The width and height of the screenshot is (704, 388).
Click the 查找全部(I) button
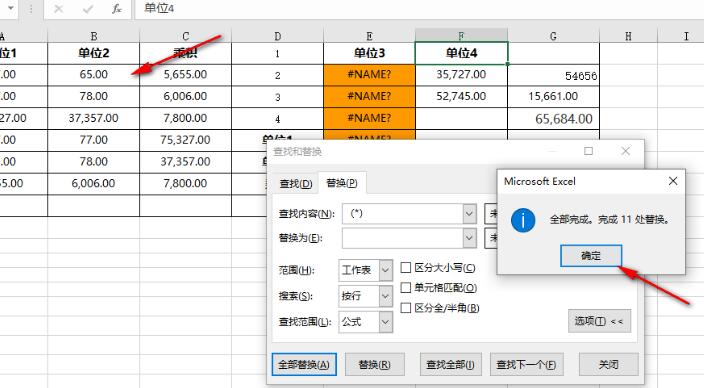[x=450, y=364]
